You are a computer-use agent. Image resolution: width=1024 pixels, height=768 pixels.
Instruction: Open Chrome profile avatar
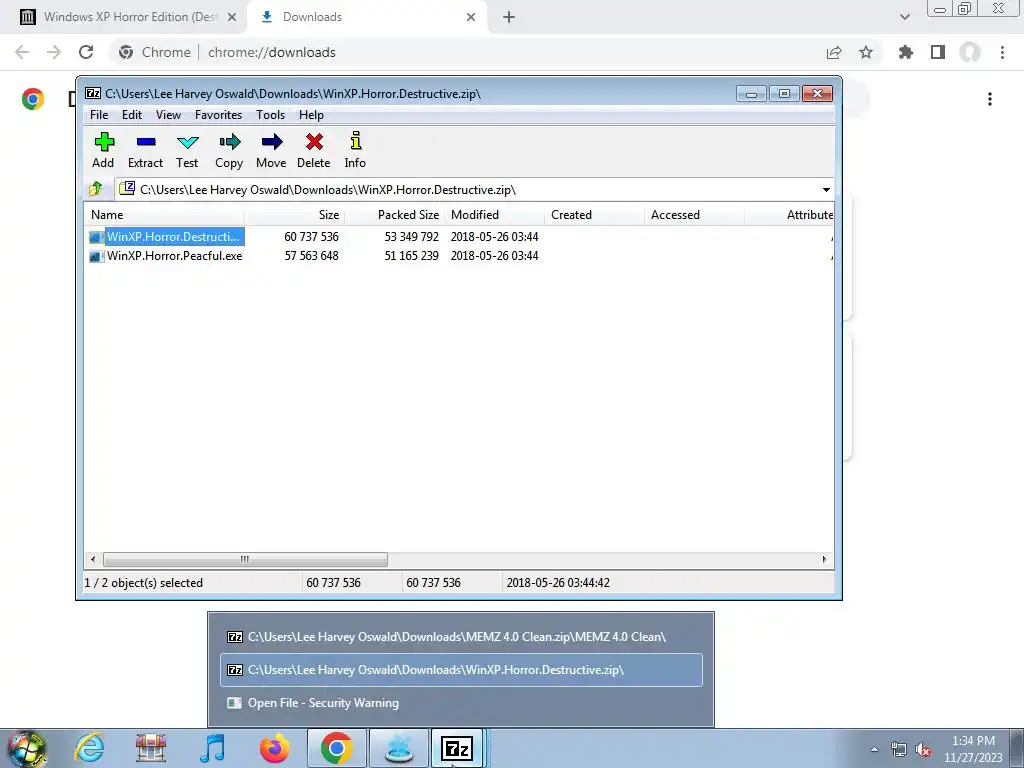tap(970, 52)
